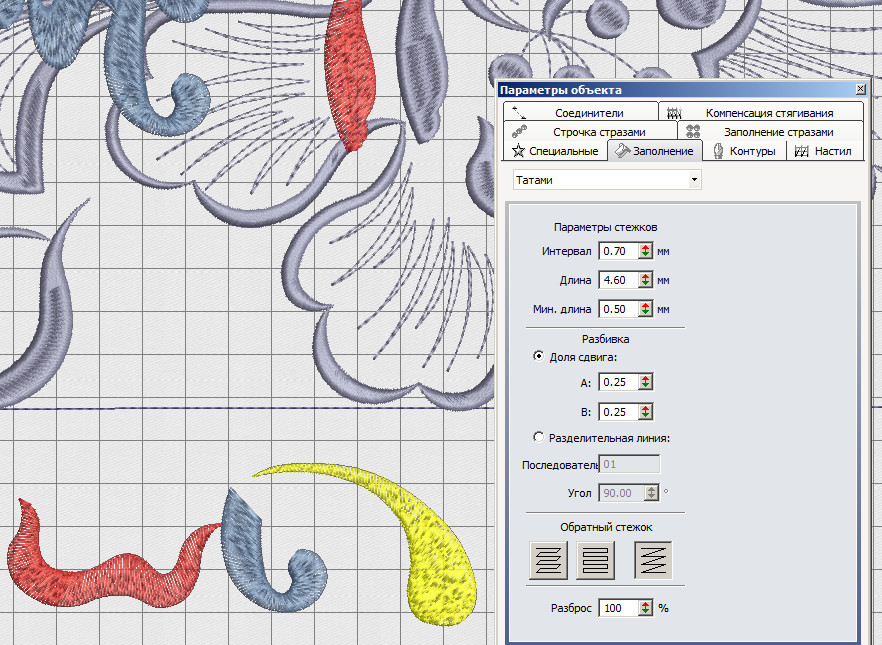Viewport: 882px width, 645px height.
Task: Adjust the Разброс spinner arrows
Action: (x=646, y=608)
